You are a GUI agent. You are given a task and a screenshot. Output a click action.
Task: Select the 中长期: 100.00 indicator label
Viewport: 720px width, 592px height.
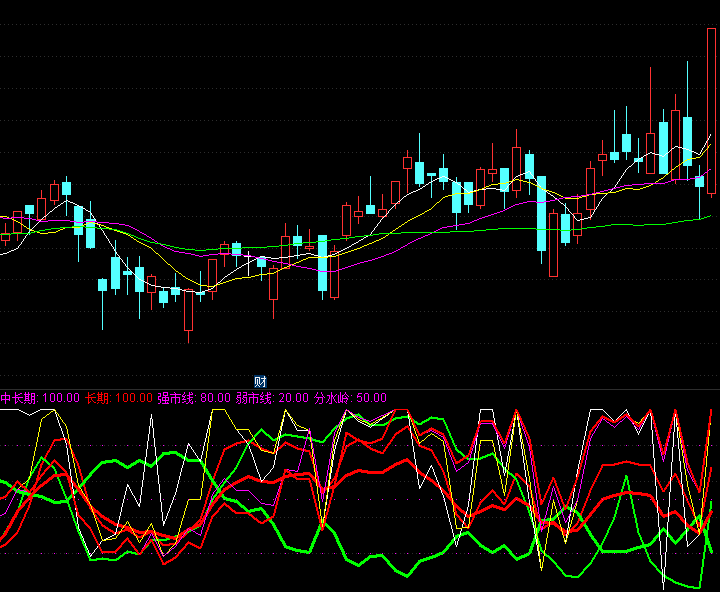40,398
